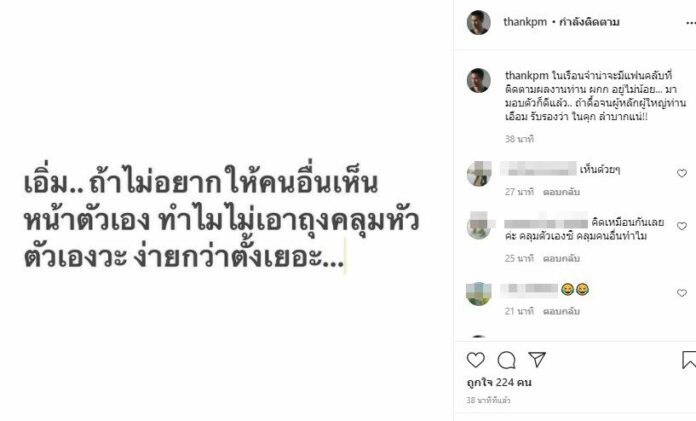Reply to the 27 นาที comment
The width and height of the screenshot is (696, 421).
pyautogui.click(x=562, y=192)
